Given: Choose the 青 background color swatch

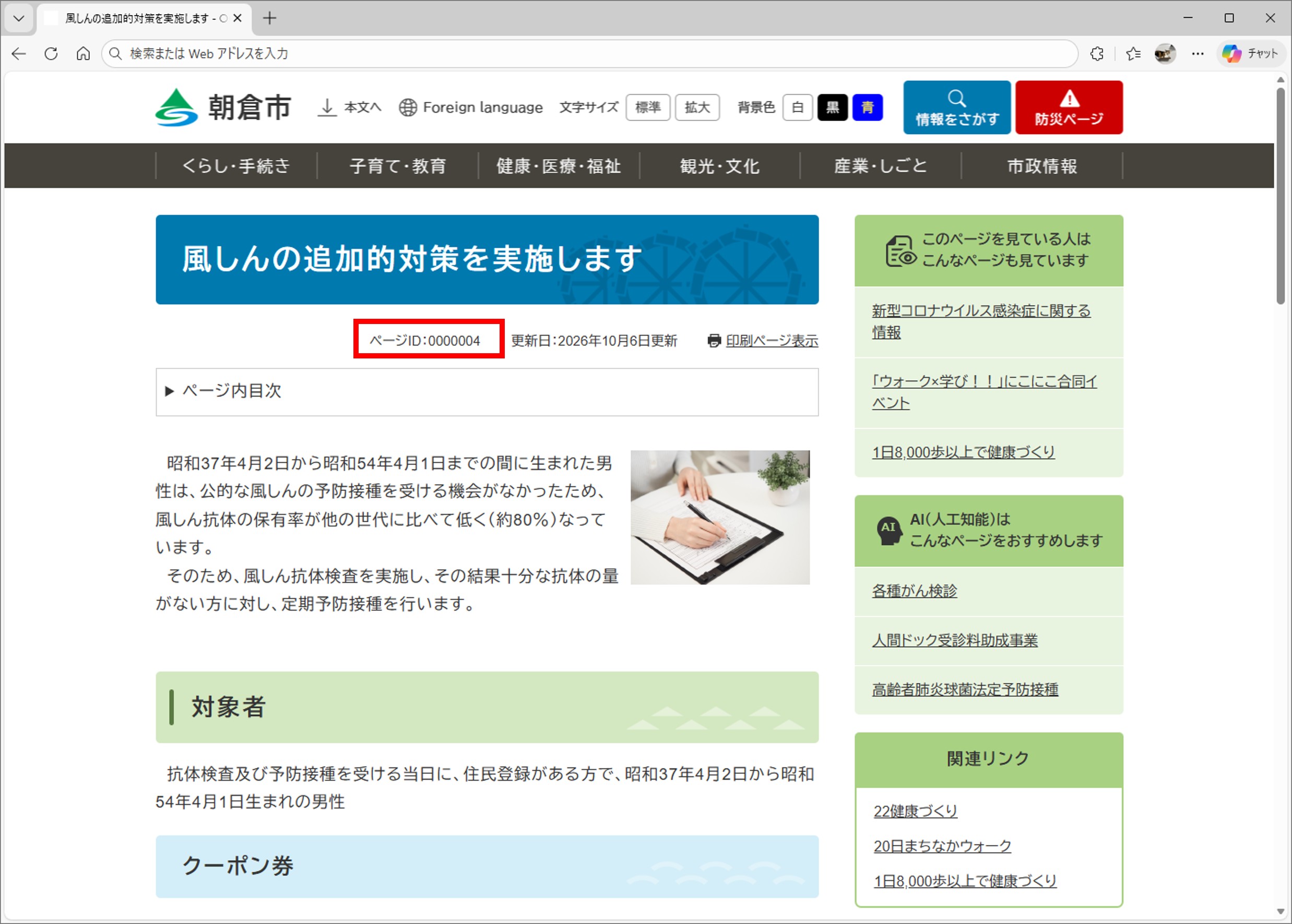Looking at the screenshot, I should point(868,107).
